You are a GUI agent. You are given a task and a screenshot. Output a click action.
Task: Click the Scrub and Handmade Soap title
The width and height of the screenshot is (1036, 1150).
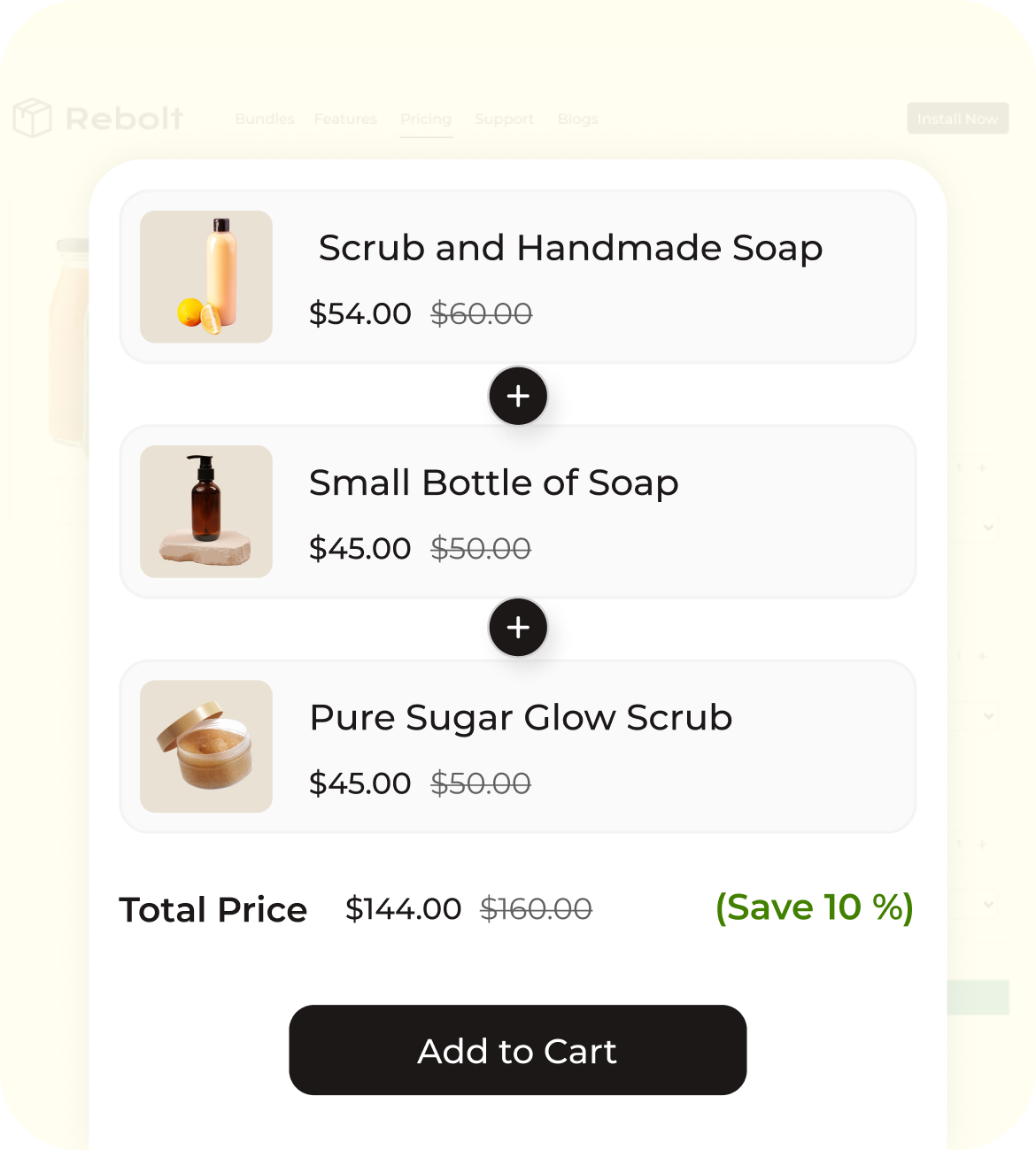[570, 248]
